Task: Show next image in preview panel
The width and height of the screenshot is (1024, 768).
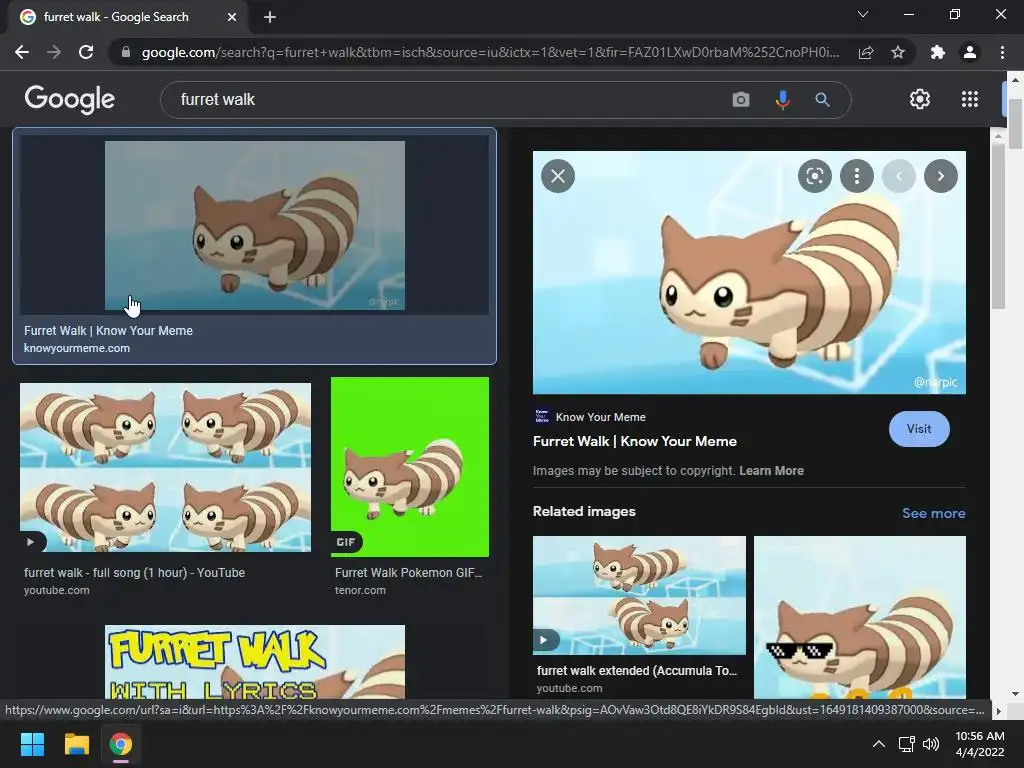Action: tap(940, 176)
